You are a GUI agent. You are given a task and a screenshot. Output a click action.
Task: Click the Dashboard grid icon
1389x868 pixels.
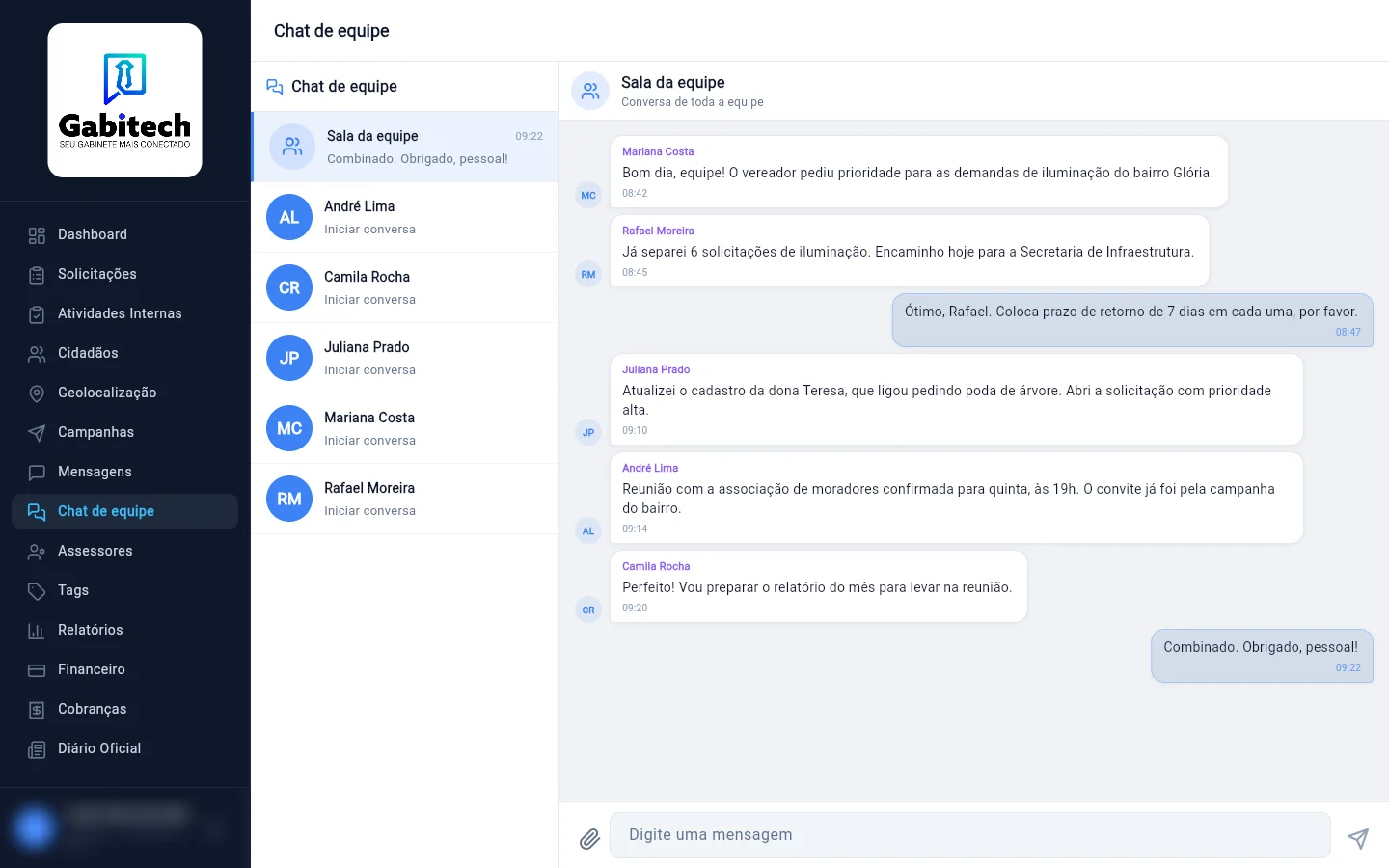pyautogui.click(x=37, y=235)
